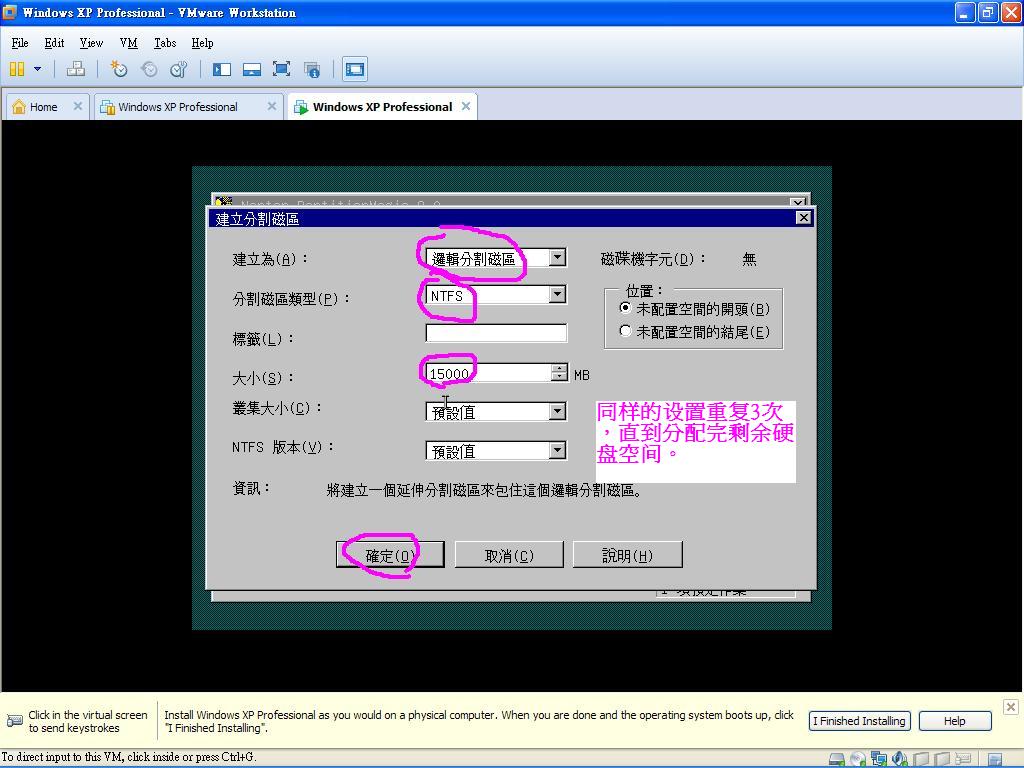Click the CD/DVD drive status bar icon
Screen dimensions: 1024x768
point(857,759)
